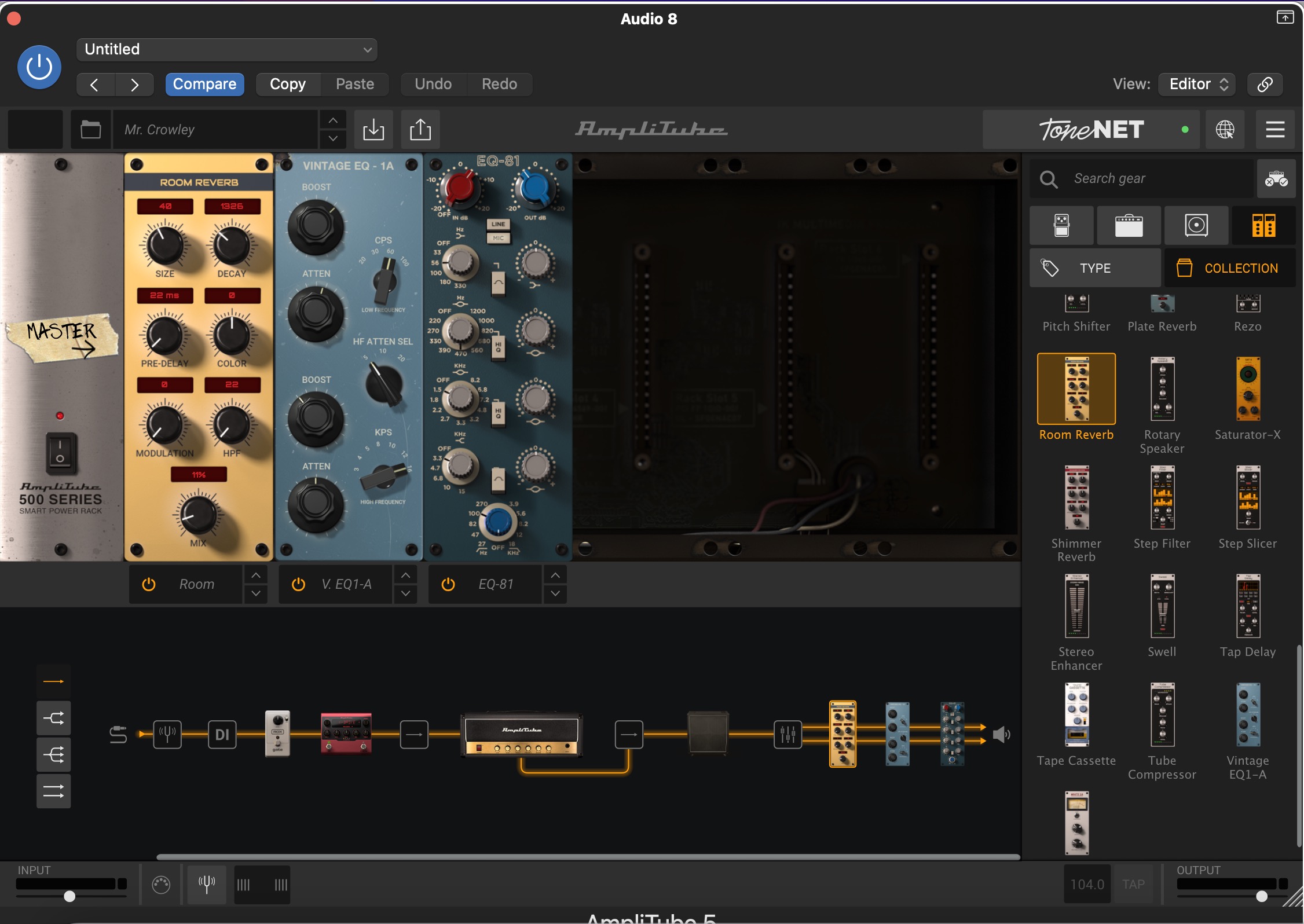Select Shimmer Reverb gear item

pyautogui.click(x=1076, y=514)
